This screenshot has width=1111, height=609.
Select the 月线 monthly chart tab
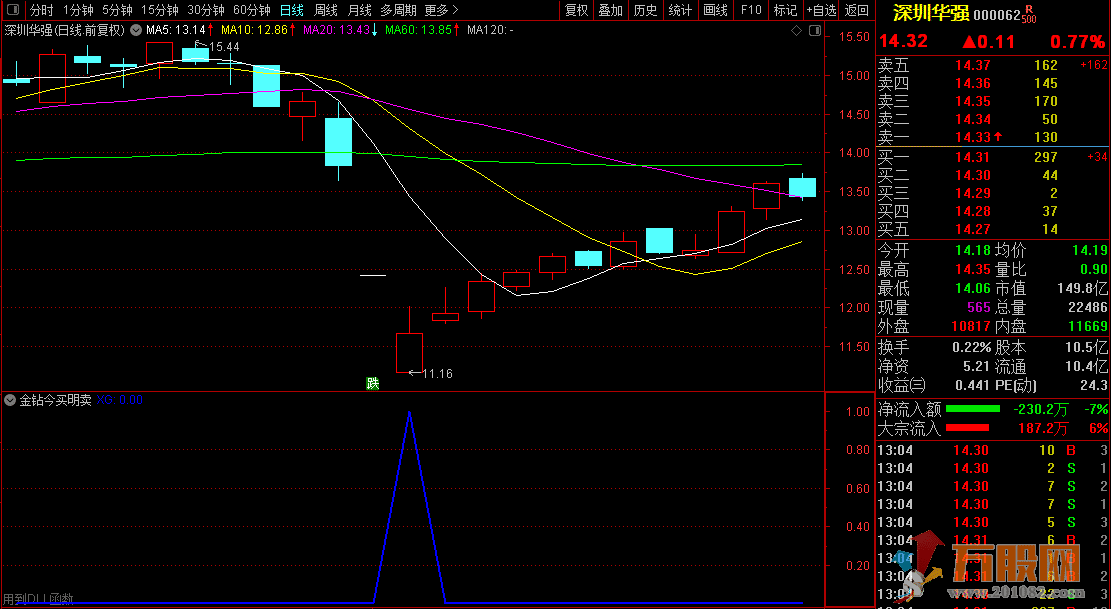(x=359, y=10)
